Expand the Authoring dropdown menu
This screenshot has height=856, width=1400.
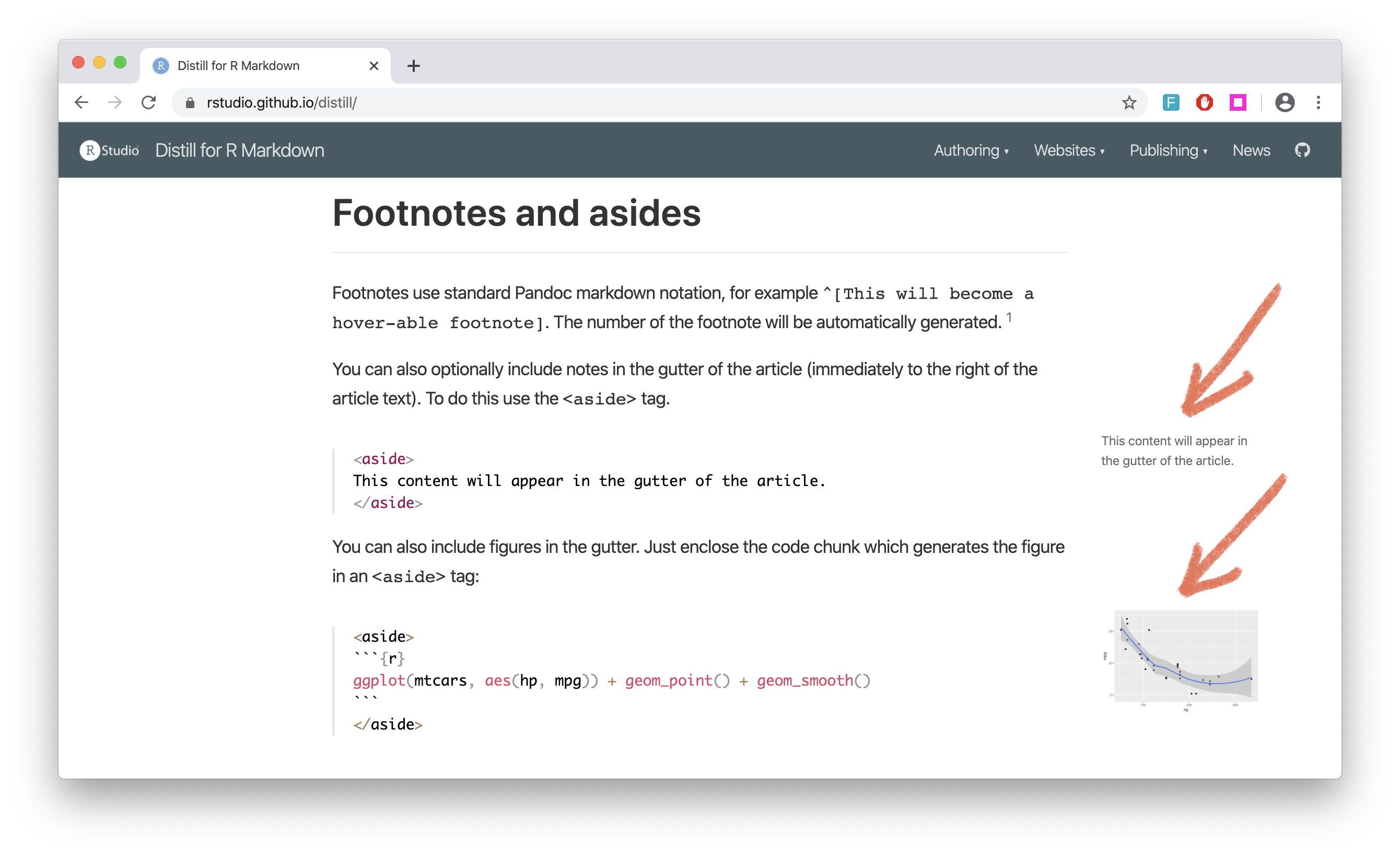point(970,151)
